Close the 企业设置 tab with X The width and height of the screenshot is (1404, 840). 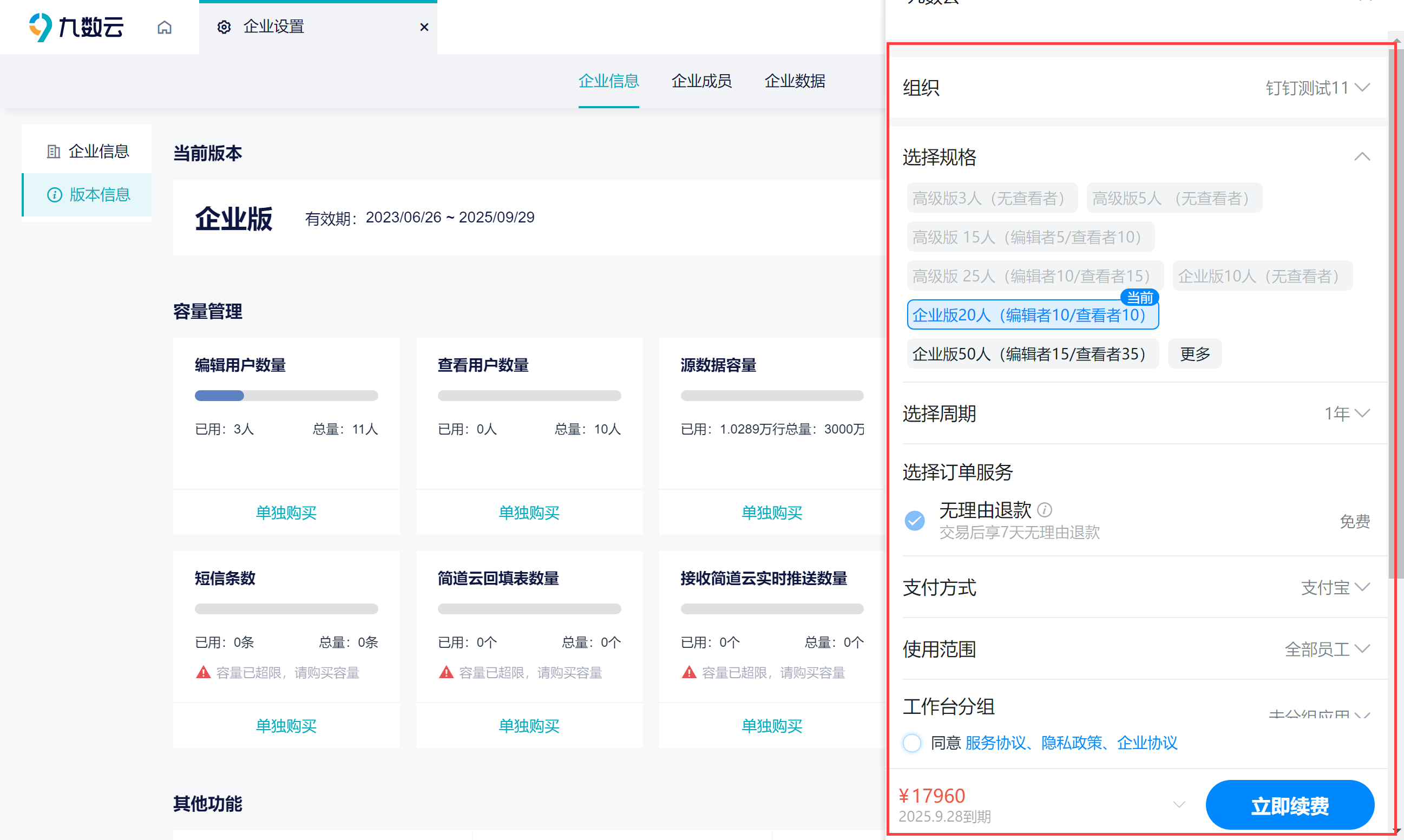click(424, 27)
